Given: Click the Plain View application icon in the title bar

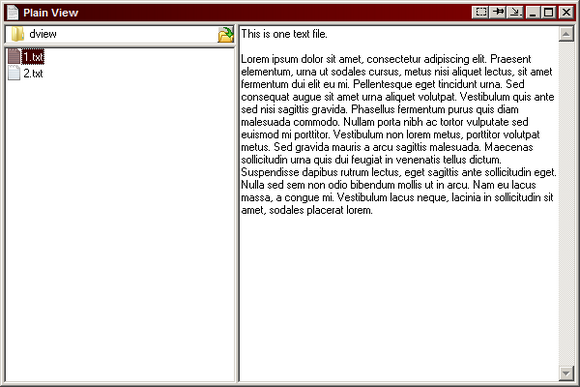Looking at the screenshot, I should click(13, 13).
